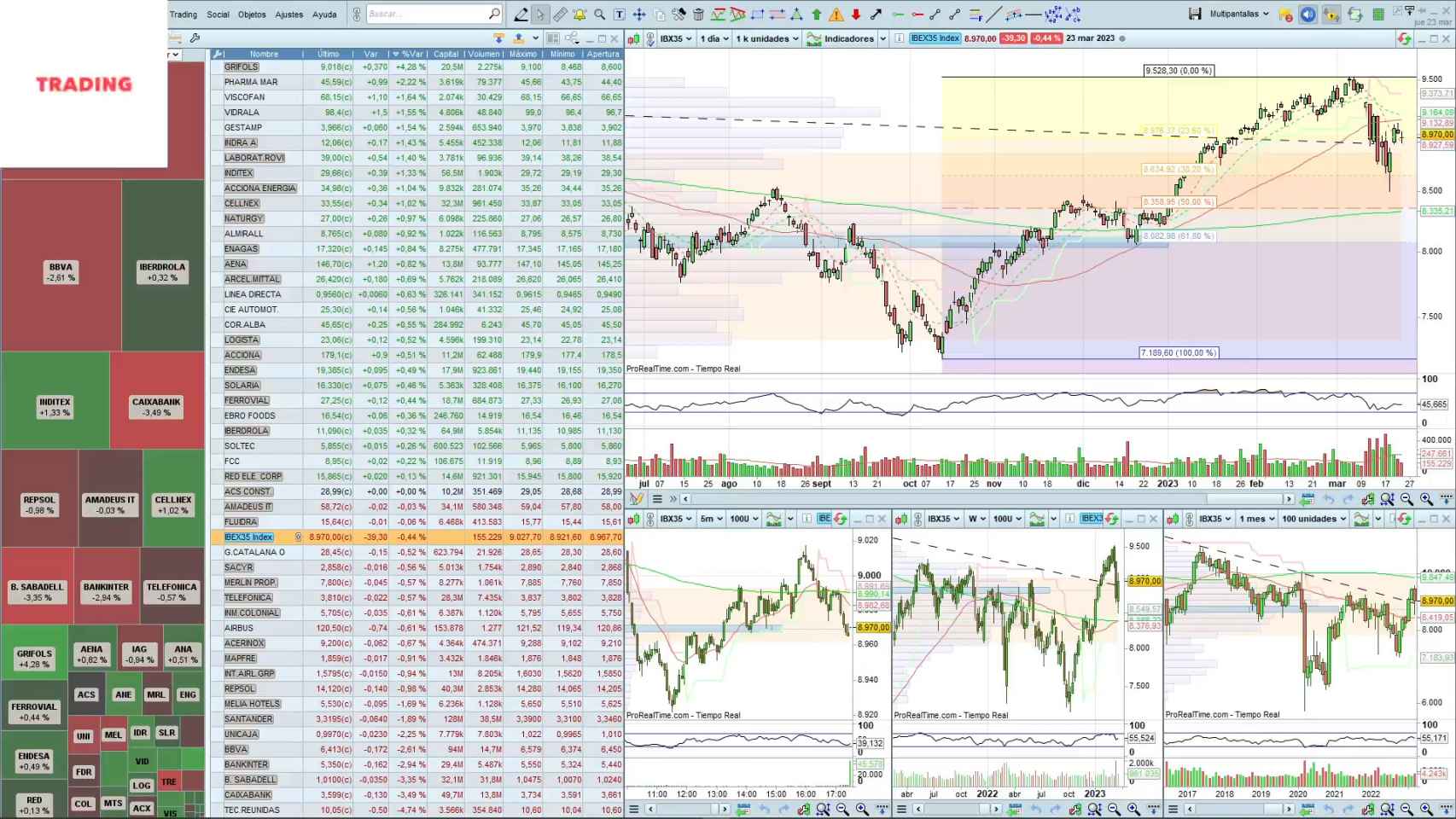The width and height of the screenshot is (1456, 819).
Task: Select the green up arrow marker tool
Action: (x=817, y=14)
